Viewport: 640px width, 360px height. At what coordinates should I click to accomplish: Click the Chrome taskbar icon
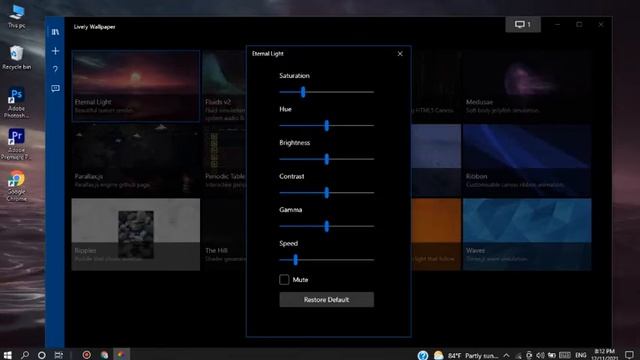(104, 355)
